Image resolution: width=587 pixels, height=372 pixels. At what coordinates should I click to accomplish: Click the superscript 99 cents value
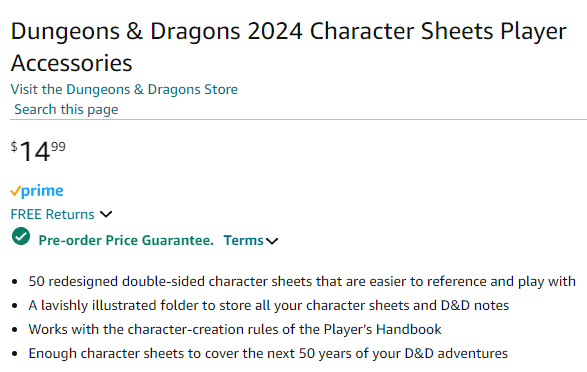pos(58,146)
